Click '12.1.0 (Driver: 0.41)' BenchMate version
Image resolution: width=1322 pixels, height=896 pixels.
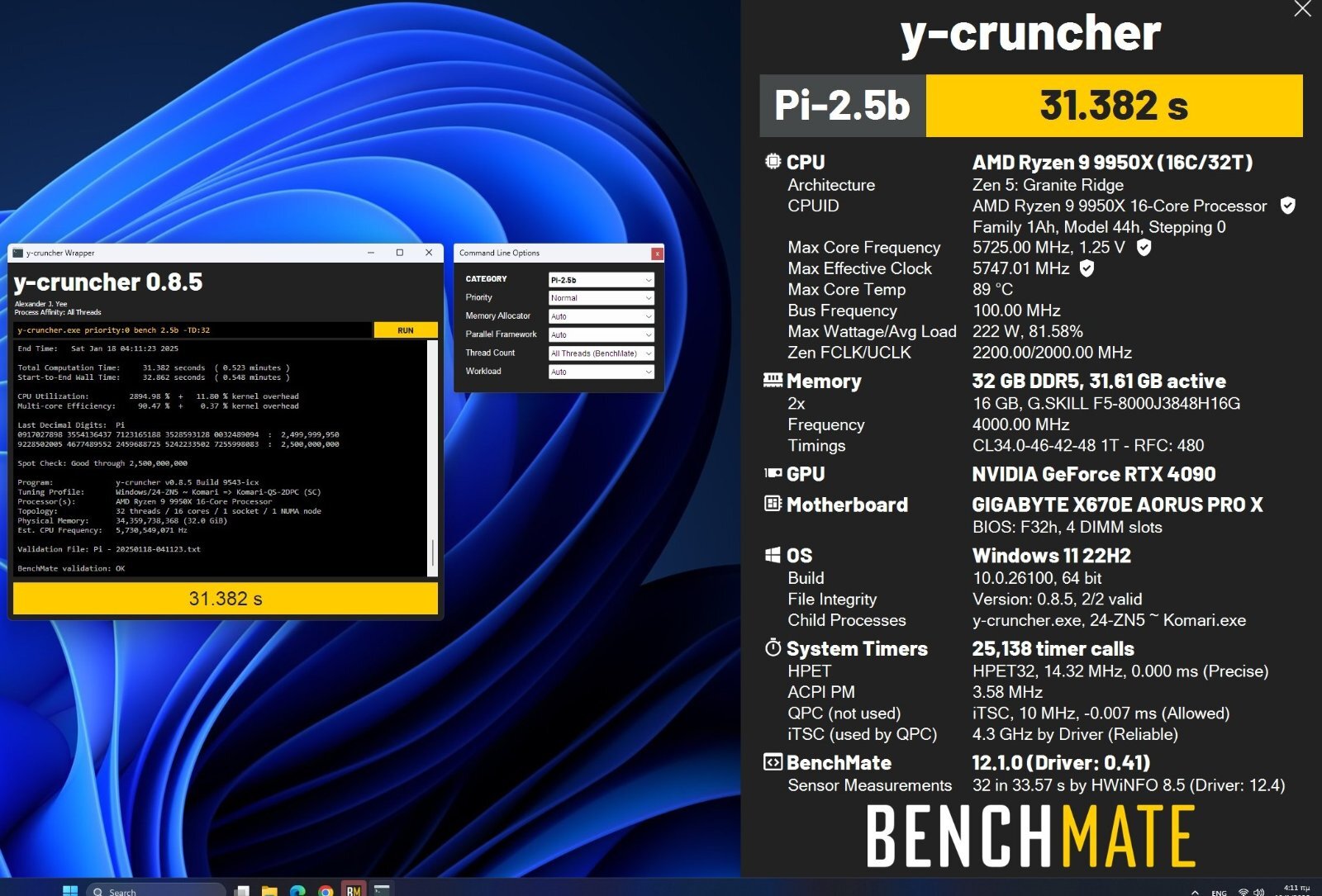1061,763
